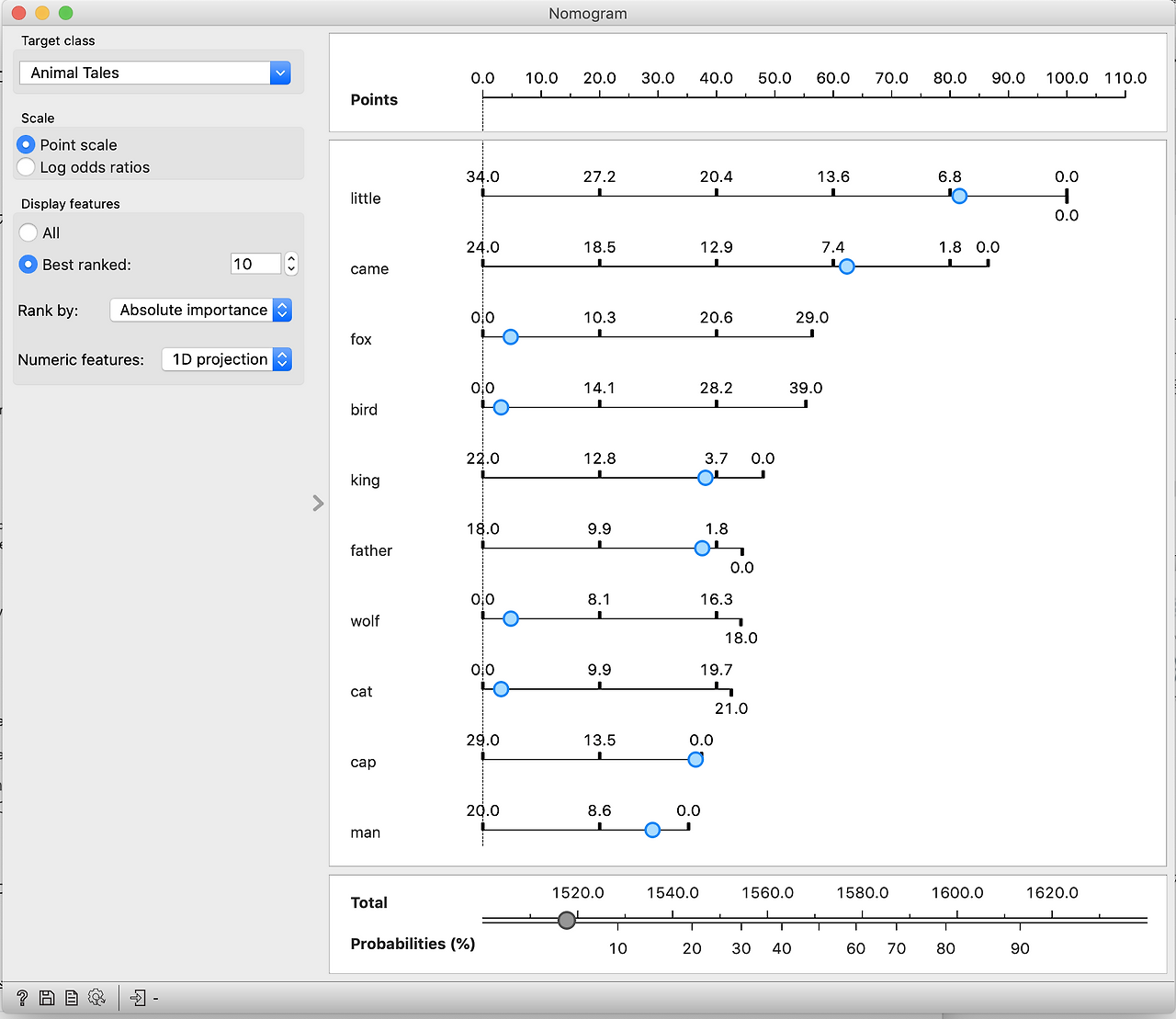The height and width of the screenshot is (1019, 1176).
Task: Maximize the Nomogram window with green button
Action: click(65, 13)
